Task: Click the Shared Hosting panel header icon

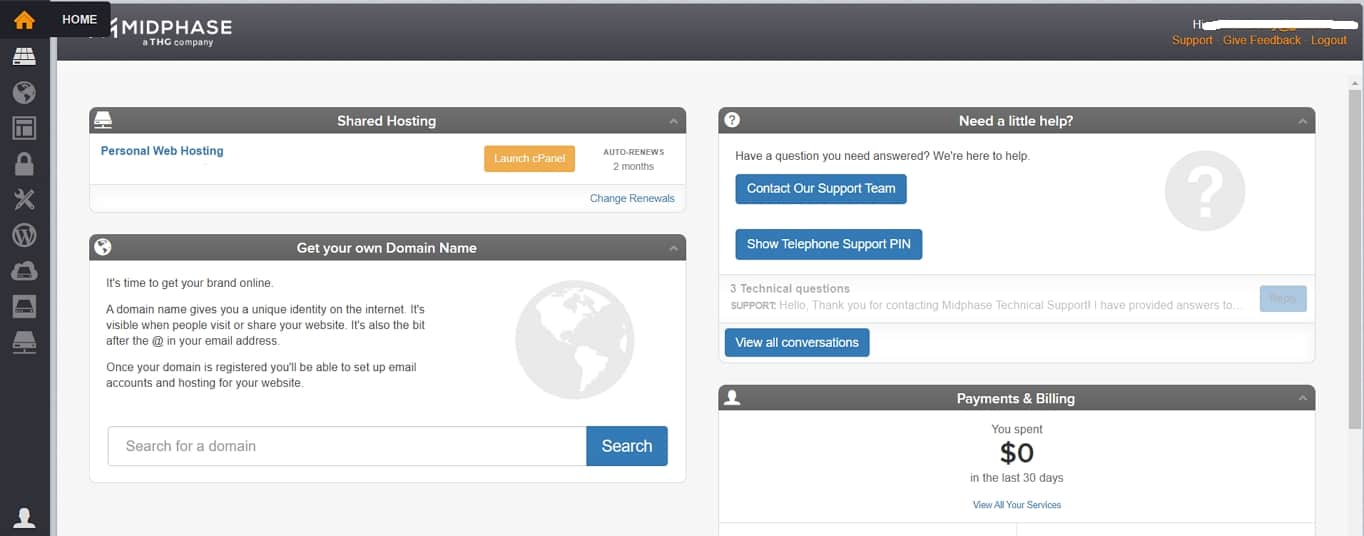Action: tap(102, 120)
